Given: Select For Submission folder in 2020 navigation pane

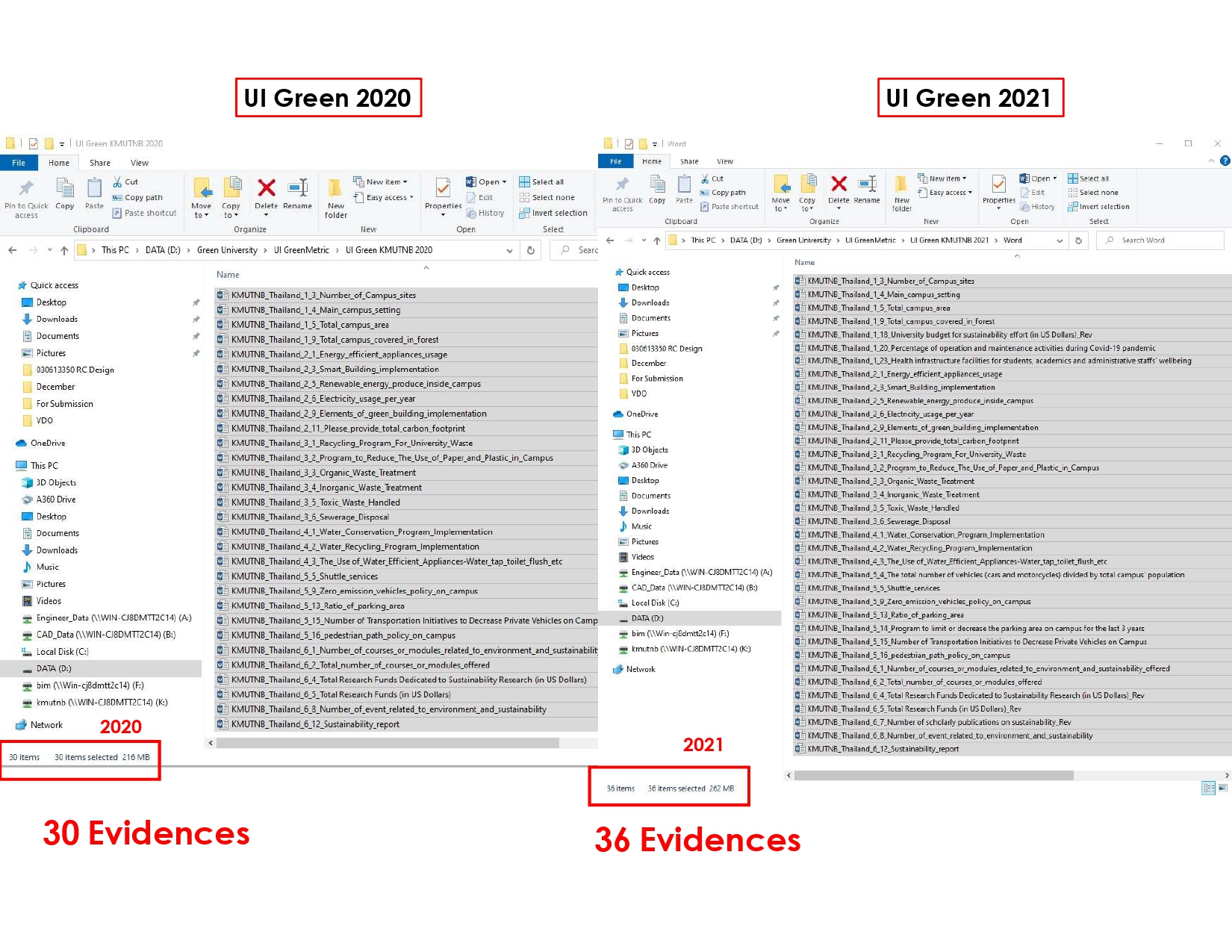Looking at the screenshot, I should click(64, 404).
